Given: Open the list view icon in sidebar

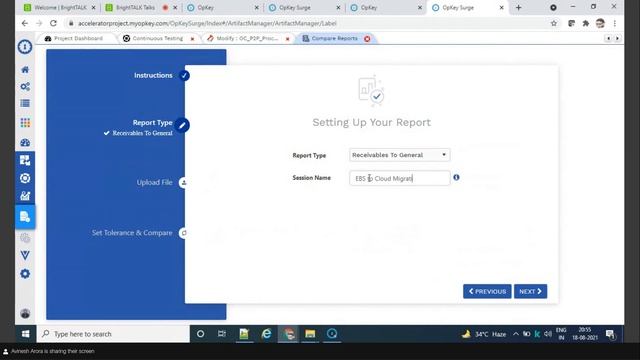Looking at the screenshot, I should pos(25,103).
